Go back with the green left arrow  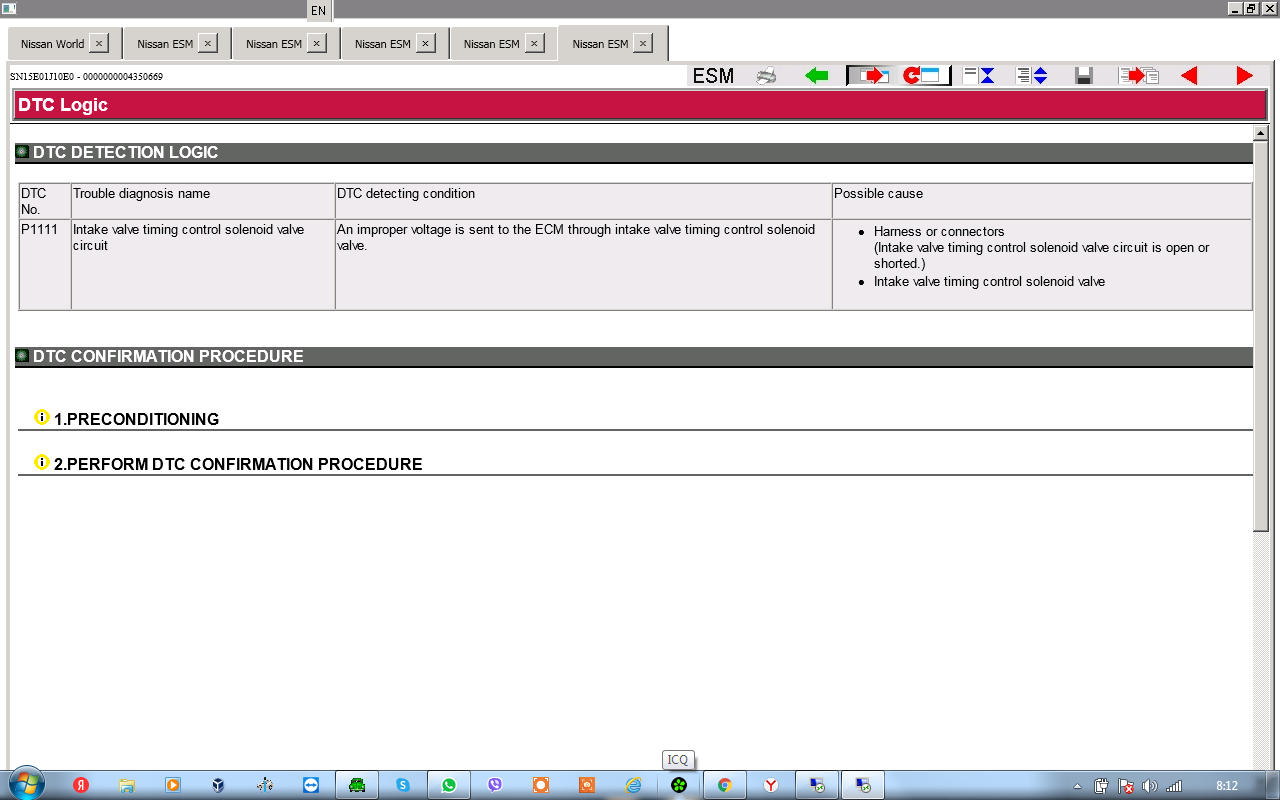[817, 76]
